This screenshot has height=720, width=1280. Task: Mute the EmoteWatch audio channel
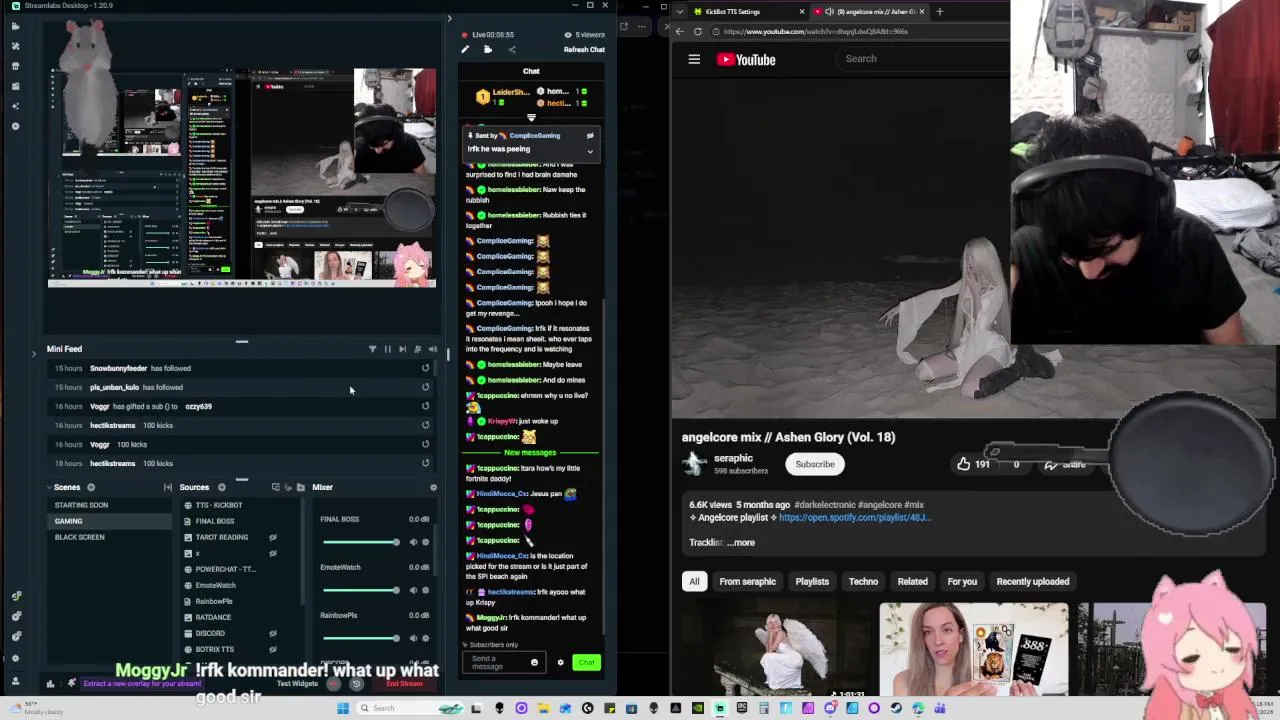pyautogui.click(x=414, y=590)
